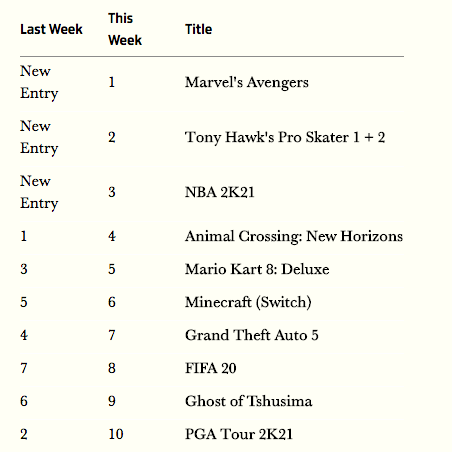Click the Last Week column header

pos(51,29)
